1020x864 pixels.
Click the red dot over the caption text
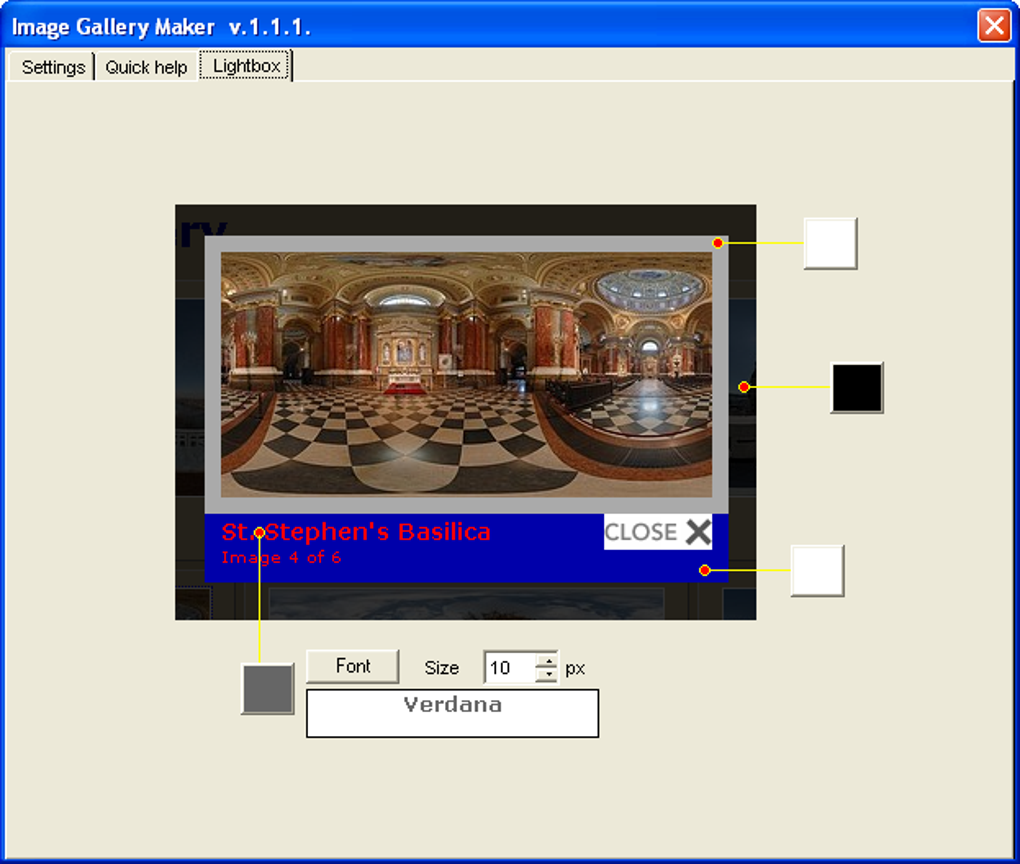(260, 532)
